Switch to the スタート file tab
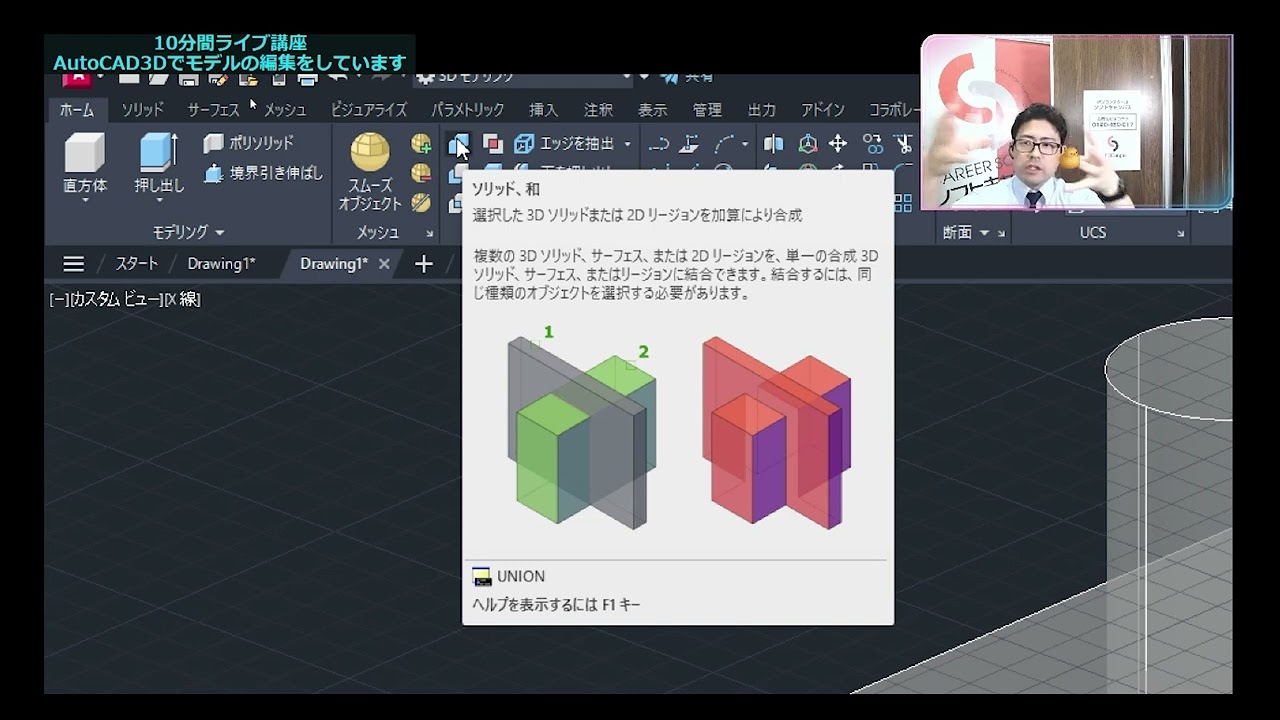Screen dimensions: 1280x720 pos(136,264)
